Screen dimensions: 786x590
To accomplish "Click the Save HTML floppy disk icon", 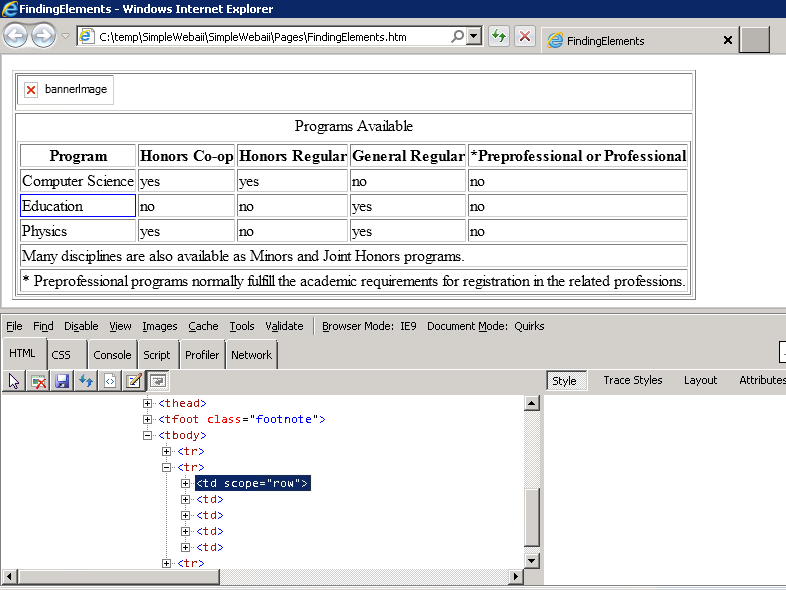I will pos(62,381).
